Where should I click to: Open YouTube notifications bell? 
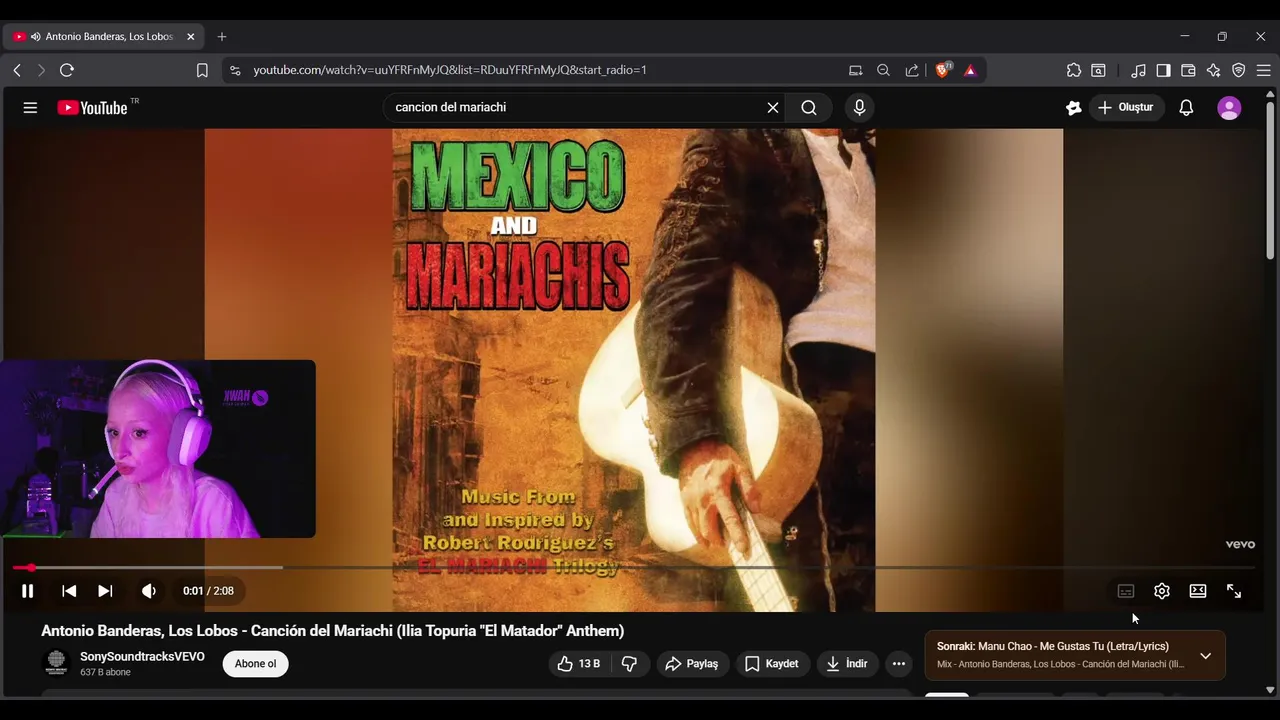[1186, 108]
